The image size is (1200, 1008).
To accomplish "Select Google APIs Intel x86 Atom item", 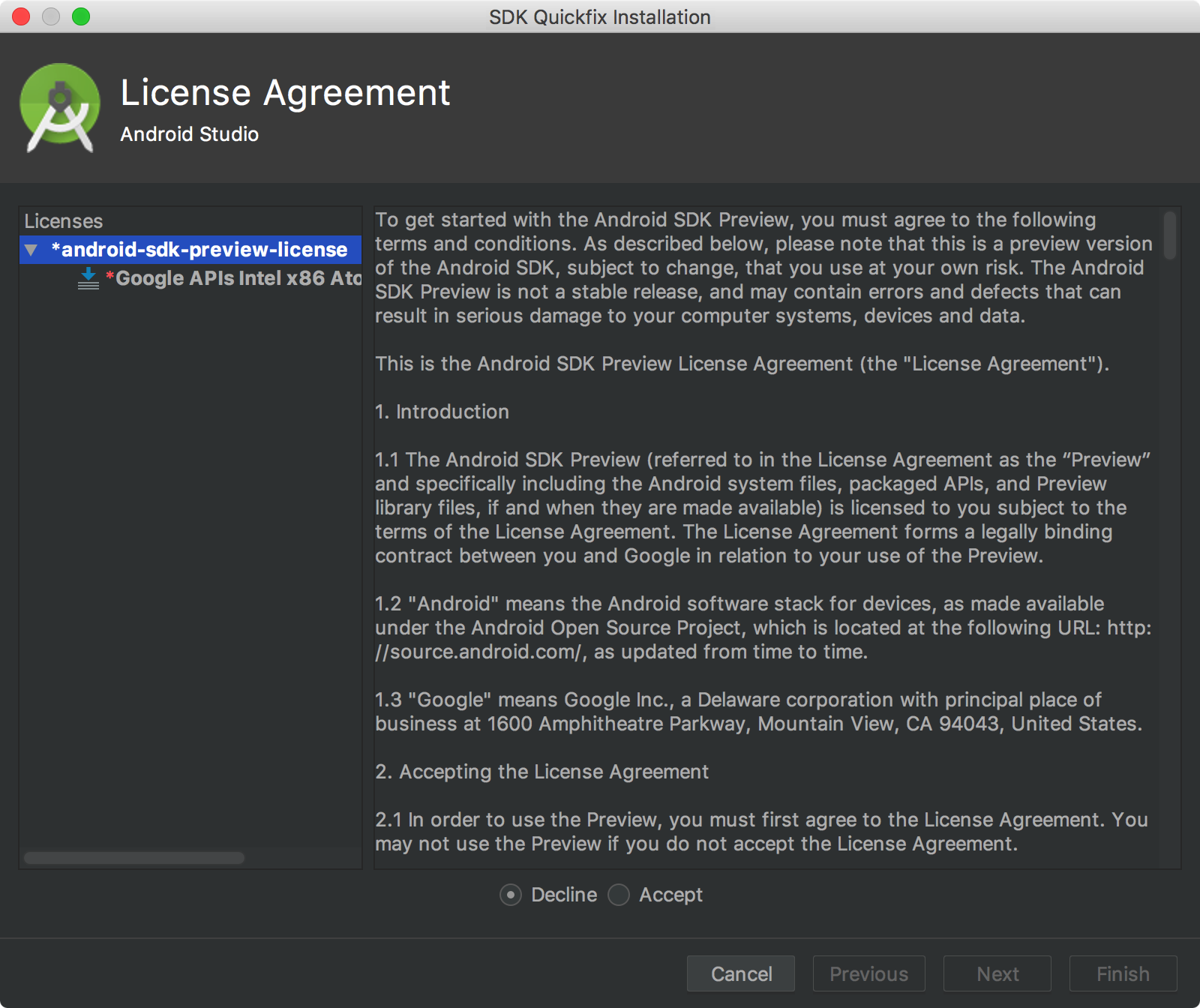I will (234, 278).
